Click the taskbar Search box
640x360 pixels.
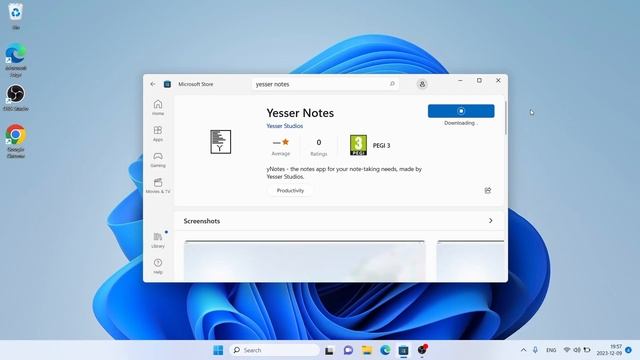(275, 350)
